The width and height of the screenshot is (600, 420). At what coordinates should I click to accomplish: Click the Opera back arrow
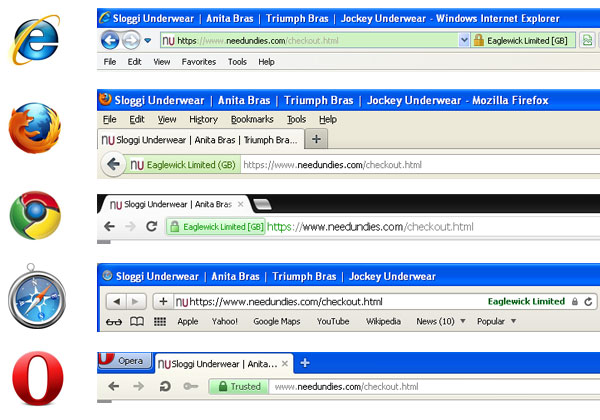point(114,386)
